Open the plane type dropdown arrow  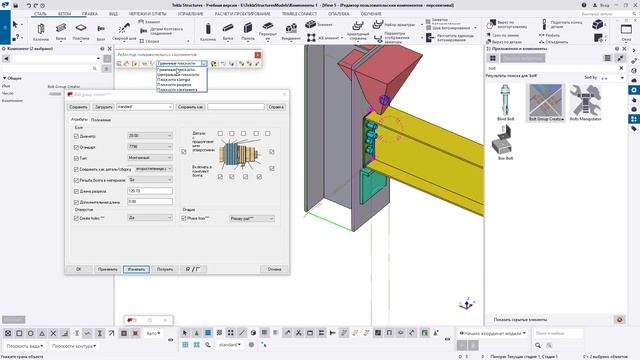(204, 64)
